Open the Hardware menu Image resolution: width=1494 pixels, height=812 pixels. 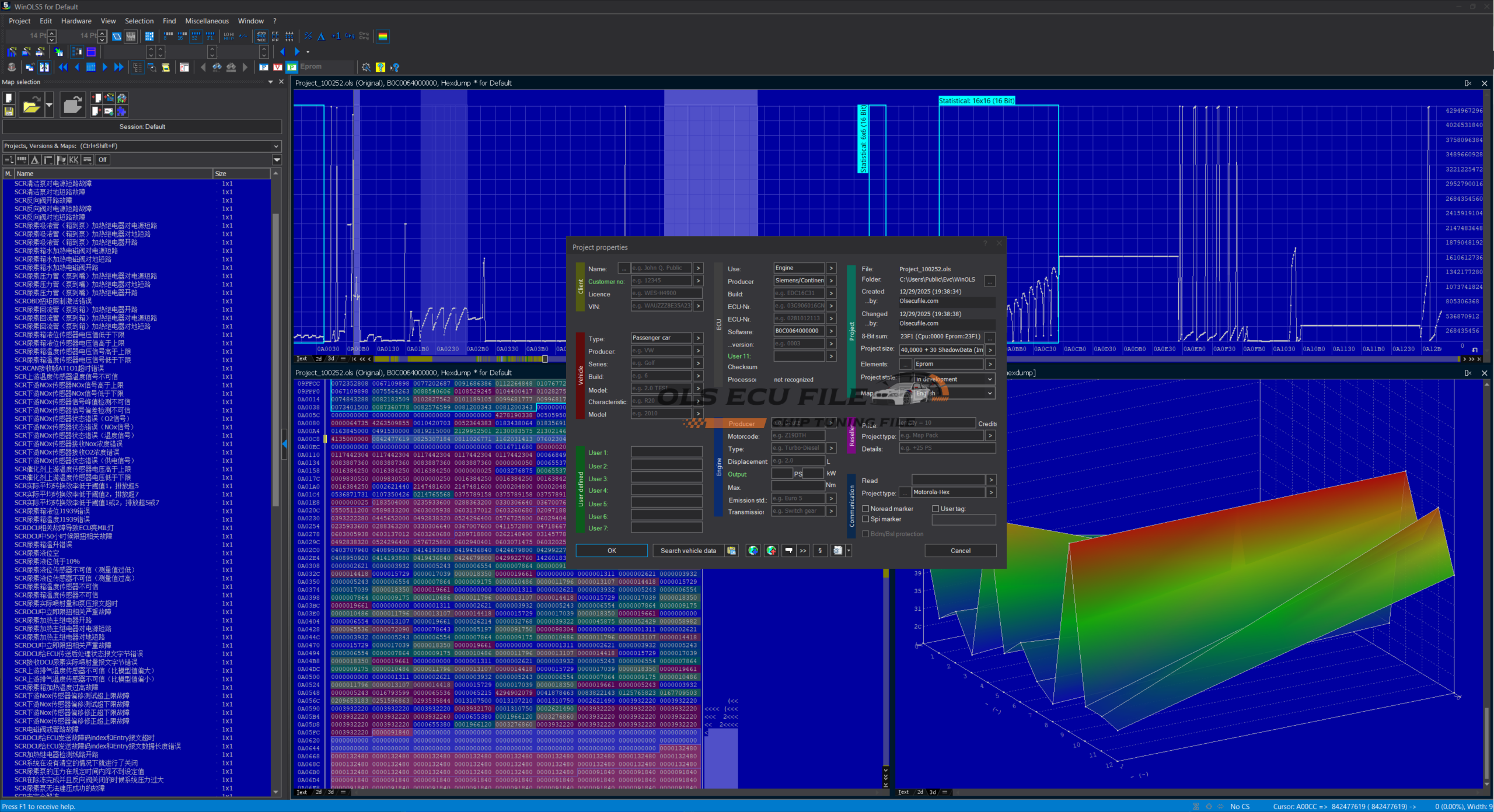click(x=76, y=21)
